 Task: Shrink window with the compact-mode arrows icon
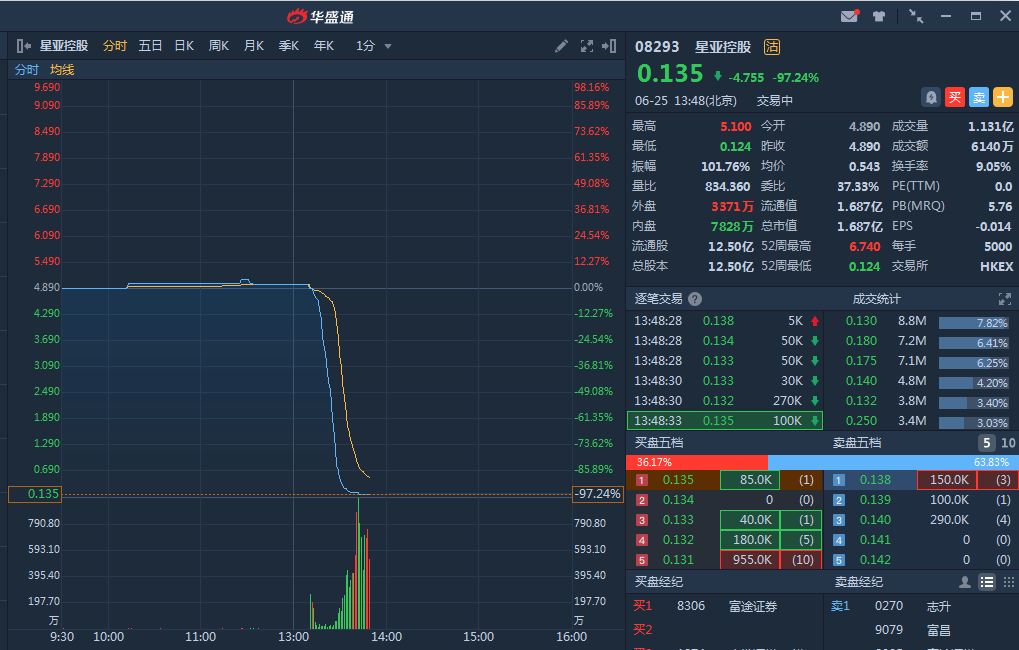coord(916,16)
